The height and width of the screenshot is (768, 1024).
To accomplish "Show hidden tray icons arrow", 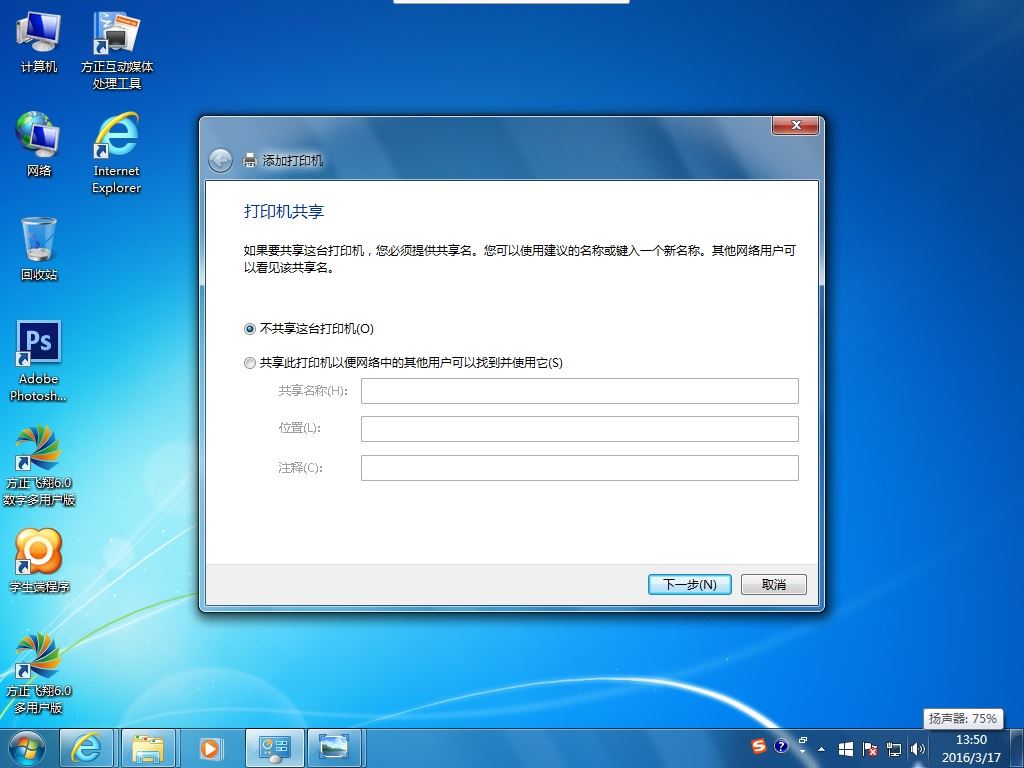I will (822, 749).
